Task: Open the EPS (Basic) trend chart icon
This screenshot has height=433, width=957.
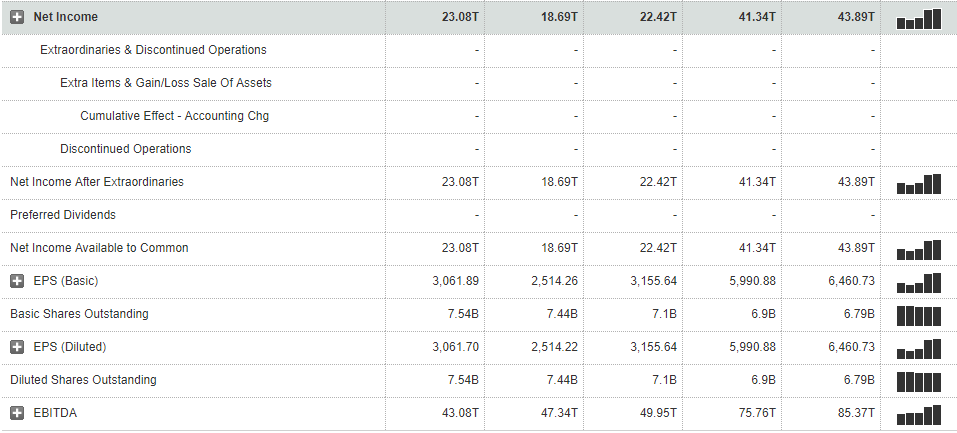Action: [919, 282]
